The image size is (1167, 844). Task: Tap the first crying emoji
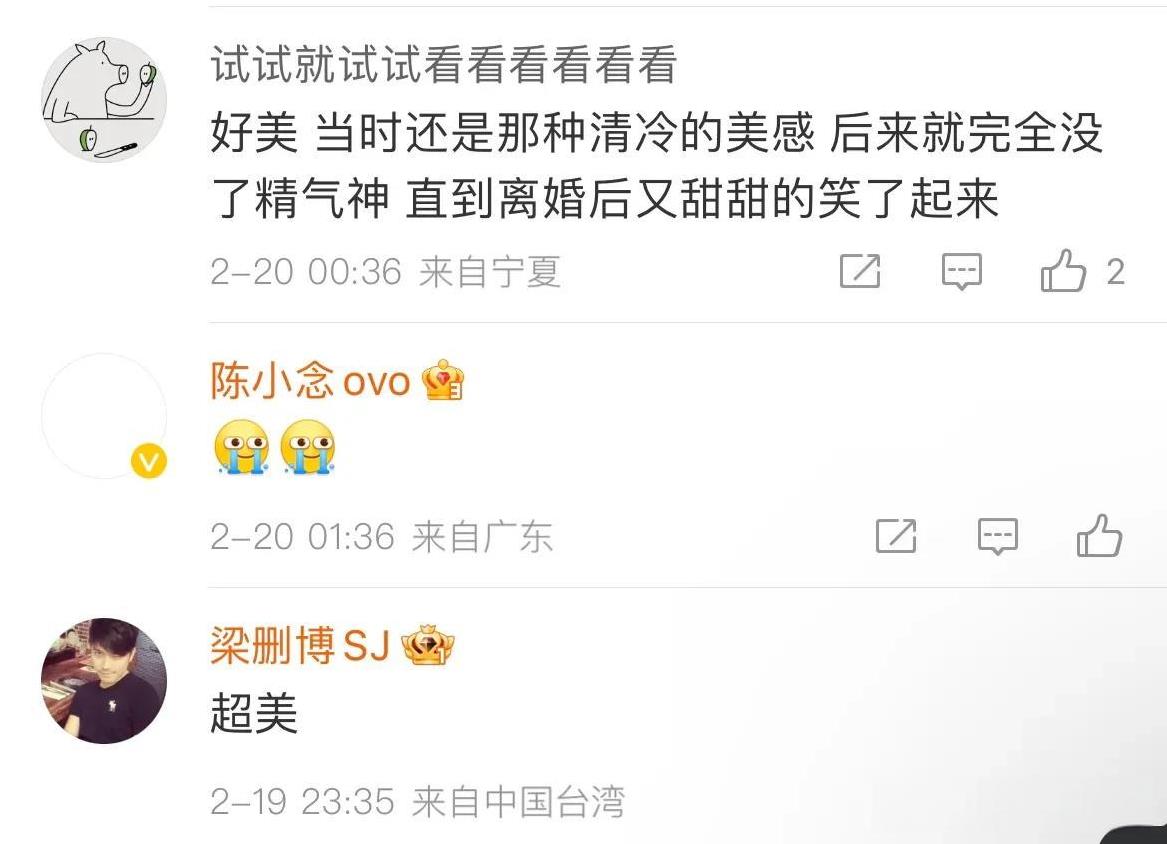[241, 447]
